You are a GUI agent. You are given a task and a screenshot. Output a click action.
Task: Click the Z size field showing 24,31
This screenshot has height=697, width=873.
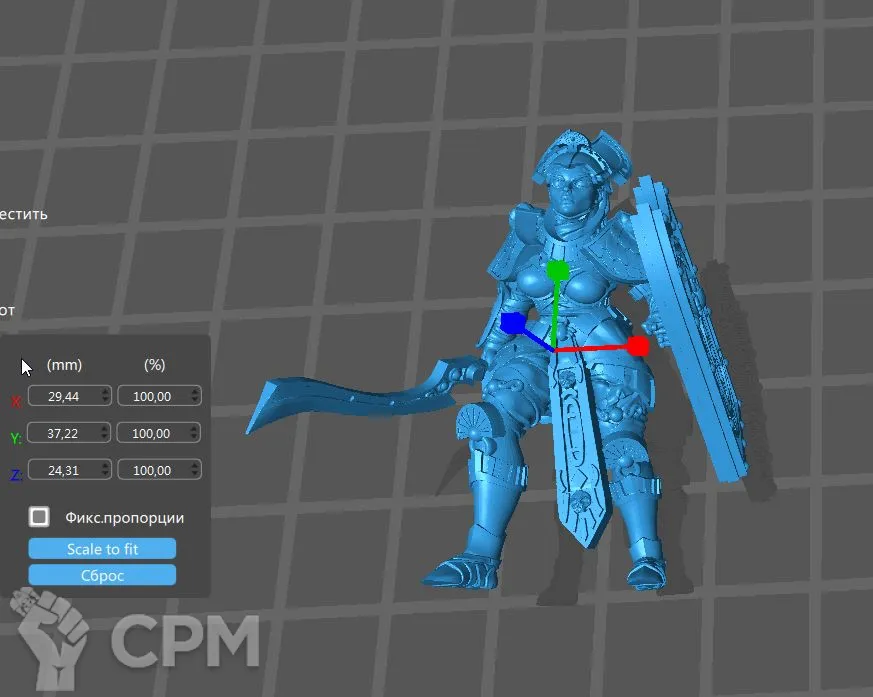coord(65,469)
